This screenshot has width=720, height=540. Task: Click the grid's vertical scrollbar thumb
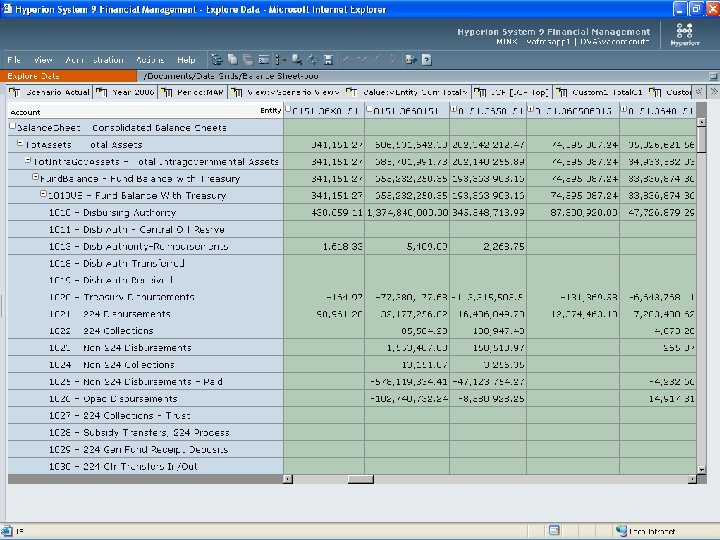tap(701, 140)
